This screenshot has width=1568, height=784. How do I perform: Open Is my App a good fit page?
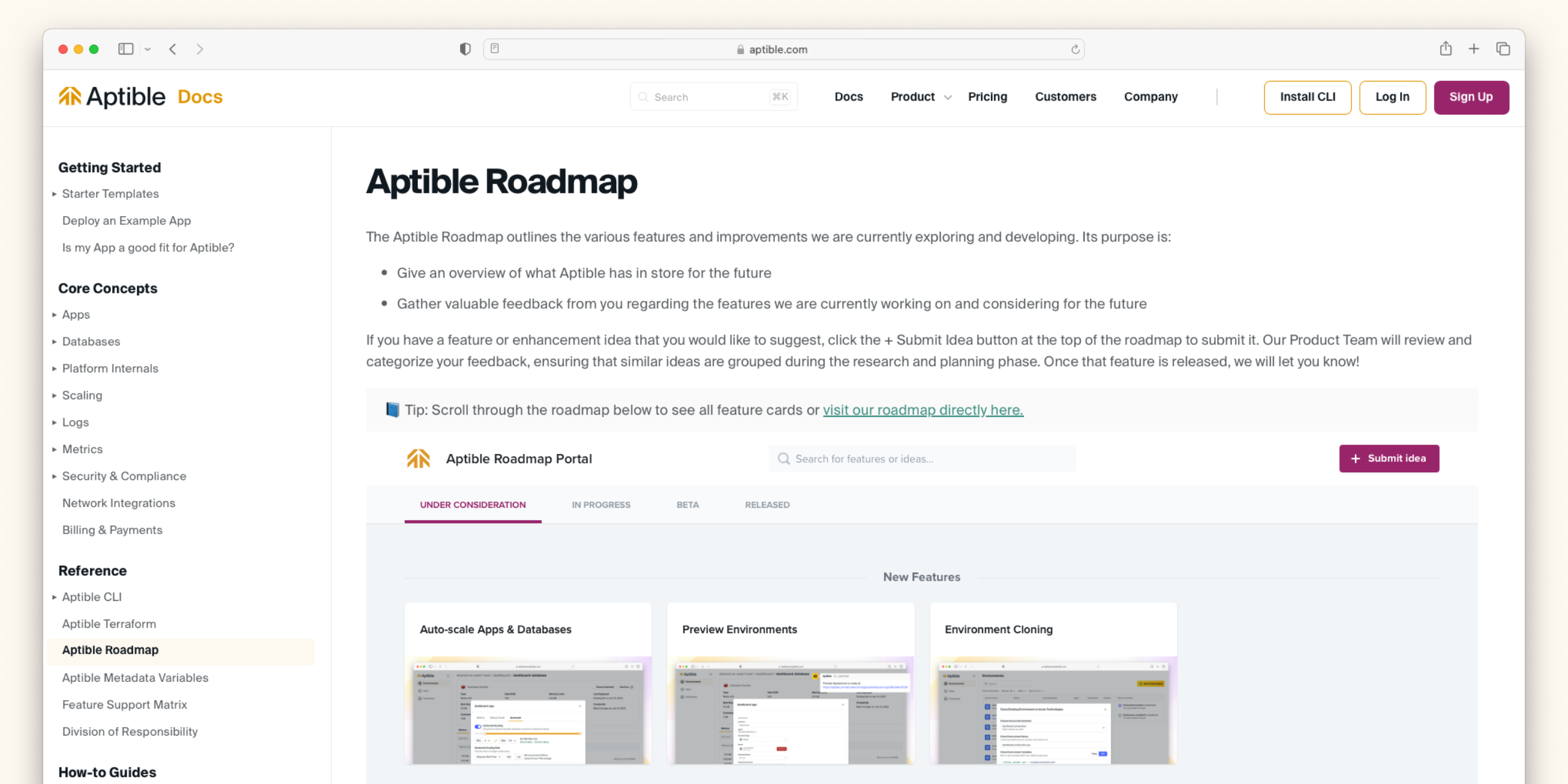coord(148,247)
